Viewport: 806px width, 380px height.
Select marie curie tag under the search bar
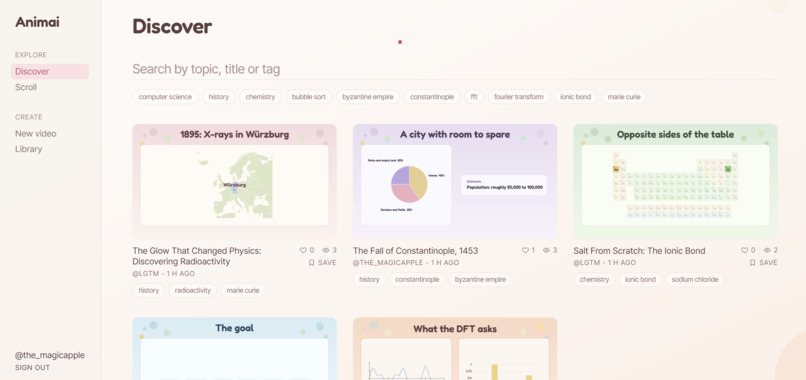coord(624,97)
